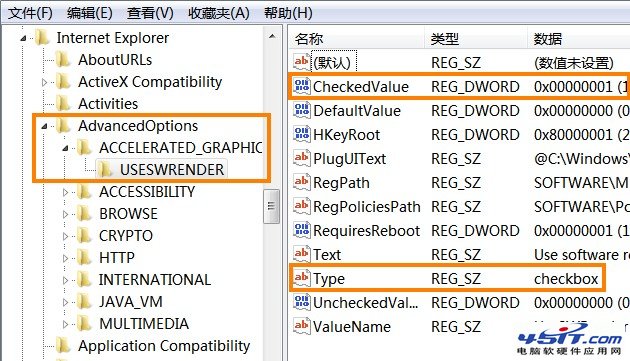The height and width of the screenshot is (361, 630).
Task: Open the 收藏夹(A) favorites menu
Action: (219, 13)
